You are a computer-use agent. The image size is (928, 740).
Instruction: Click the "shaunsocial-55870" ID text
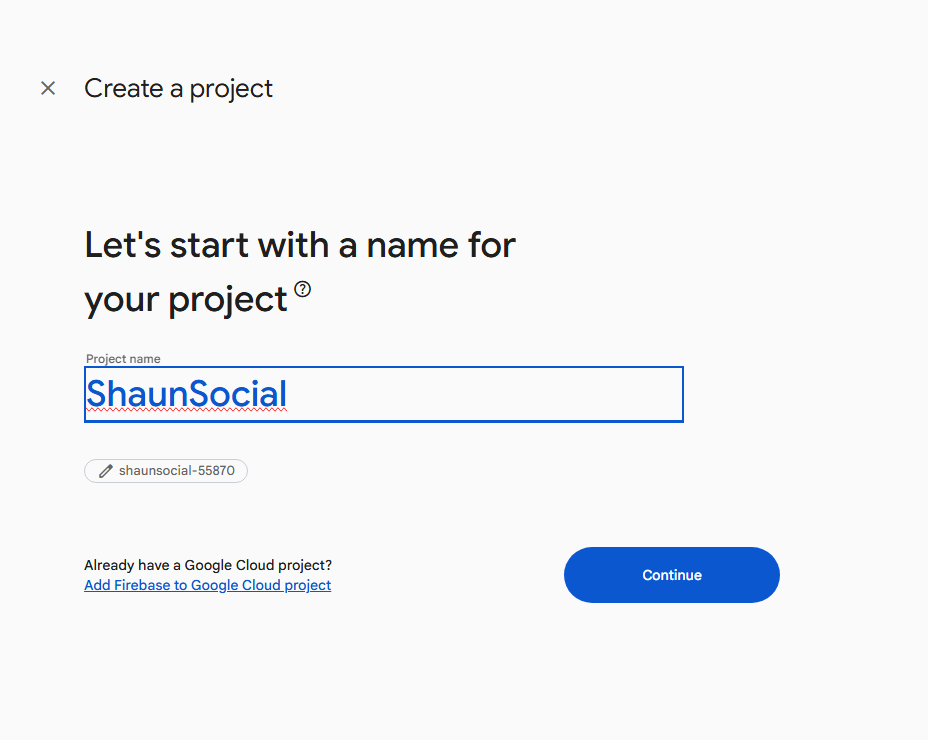(177, 470)
